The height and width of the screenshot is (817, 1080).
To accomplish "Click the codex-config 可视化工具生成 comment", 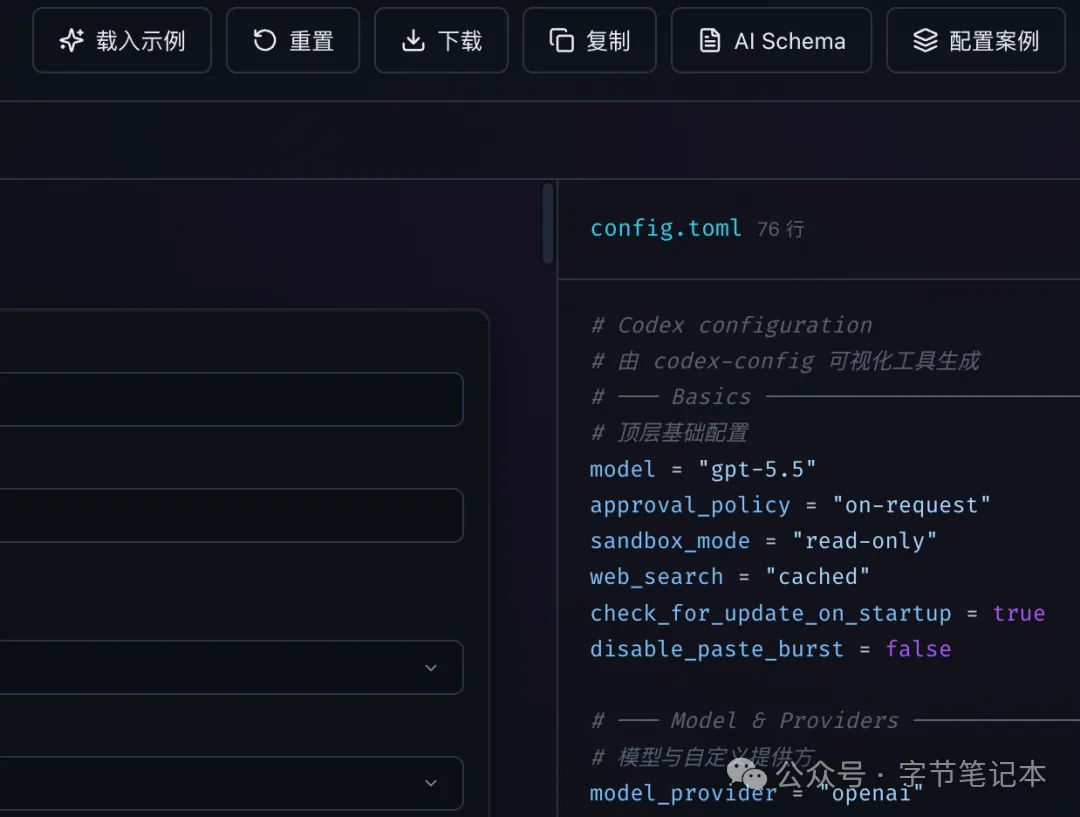I will tap(785, 361).
